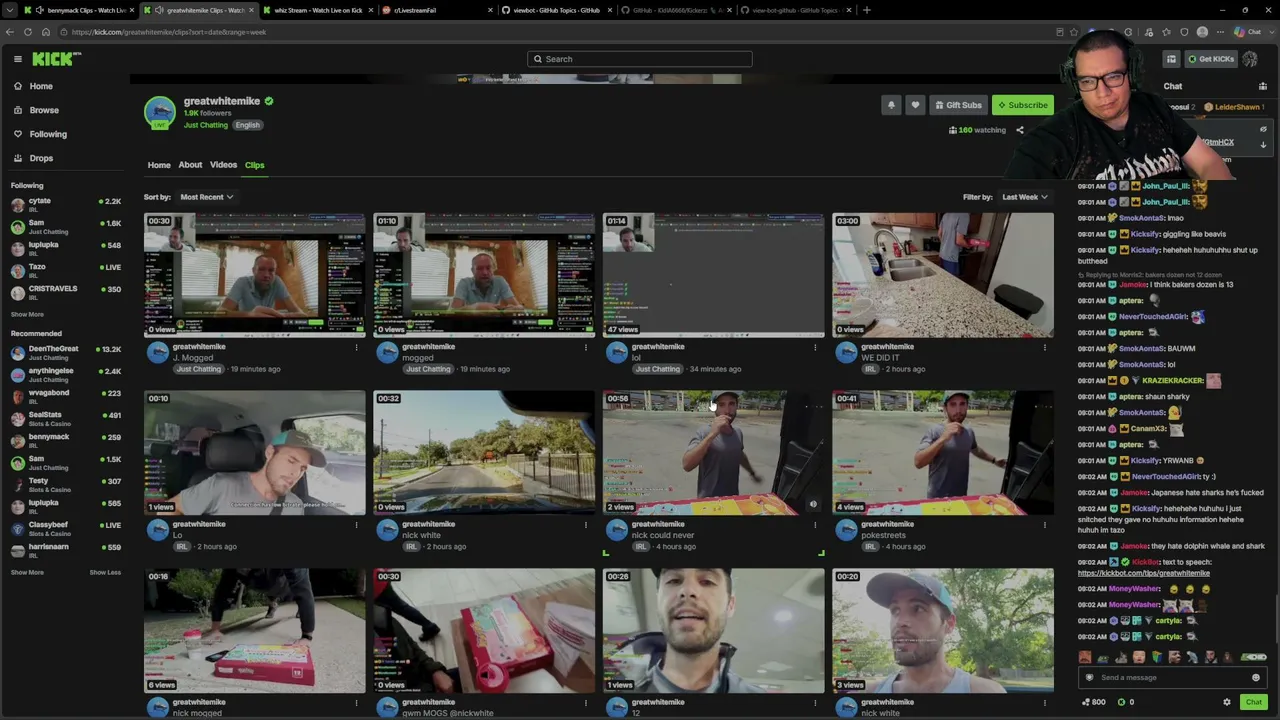Screen dimensions: 1280x720
Task: Open DeanTheGreat in Recommended list
Action: (65, 353)
